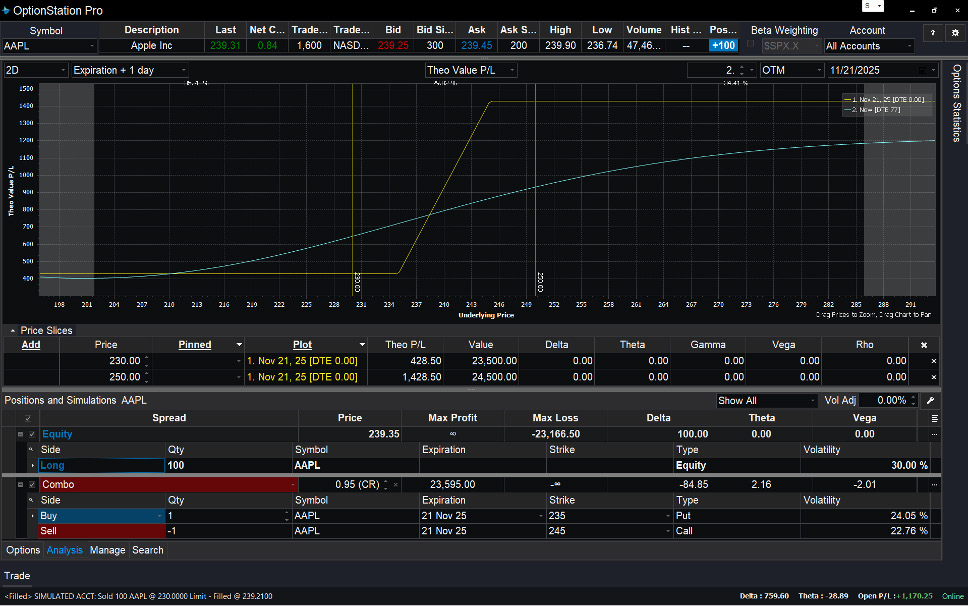968x606 pixels.
Task: Click the AAPL symbol input field
Action: coord(47,46)
